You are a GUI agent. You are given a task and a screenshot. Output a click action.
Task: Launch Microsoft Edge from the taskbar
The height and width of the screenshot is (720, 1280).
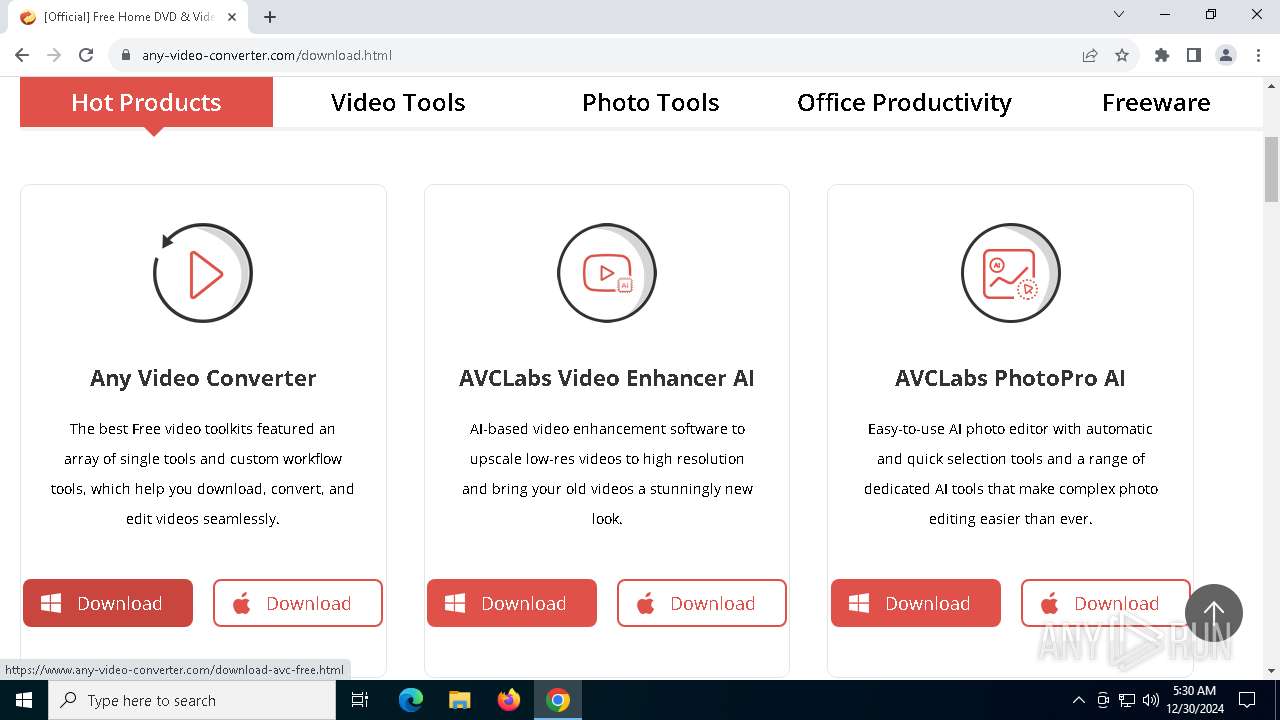411,700
